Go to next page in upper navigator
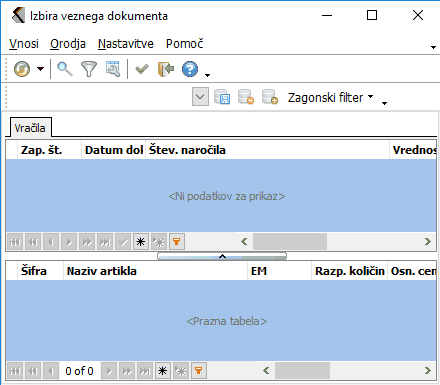440x385 pixels. [x=87, y=241]
